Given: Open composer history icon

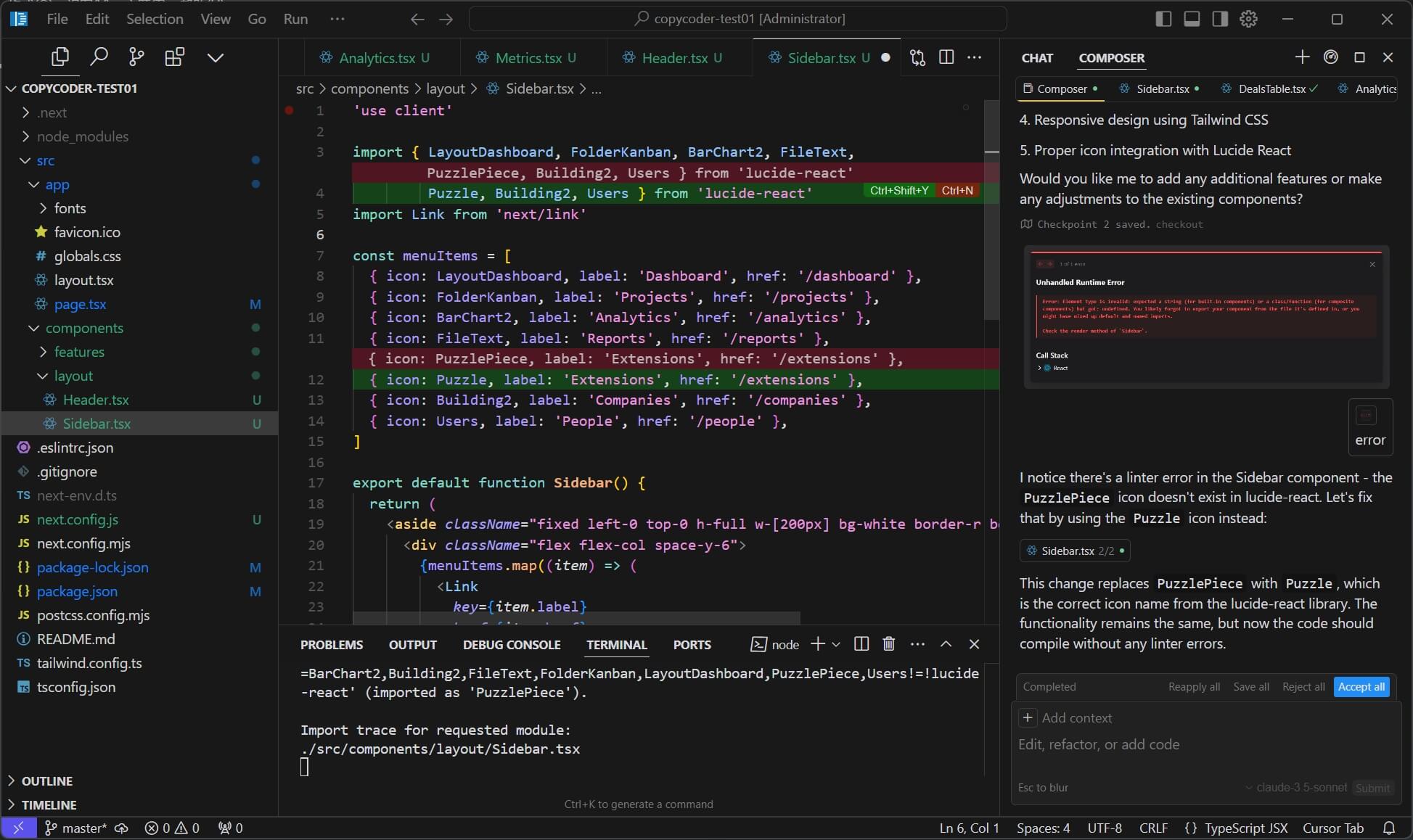Looking at the screenshot, I should point(1331,57).
